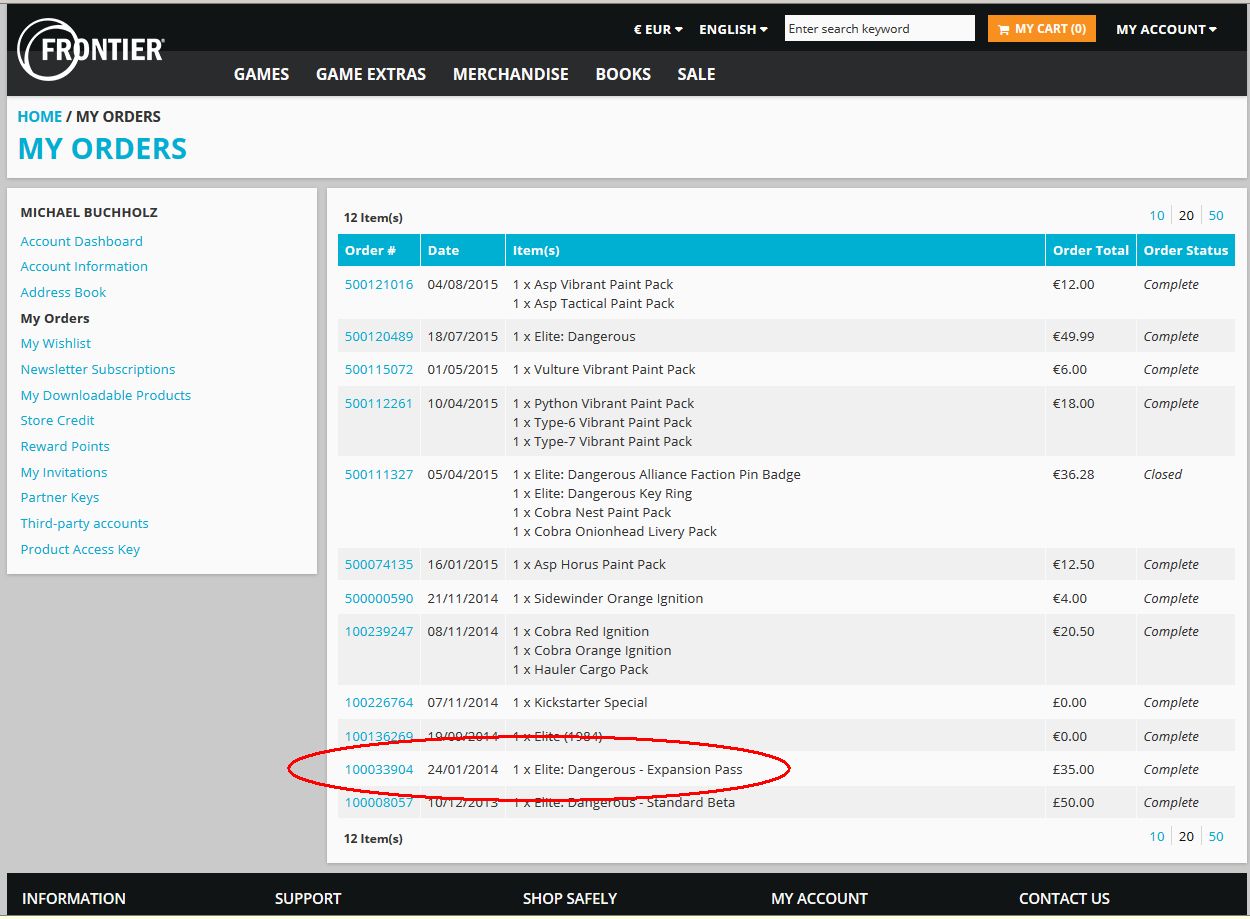Open the Sale menu
This screenshot has height=919, width=1250.
696,74
